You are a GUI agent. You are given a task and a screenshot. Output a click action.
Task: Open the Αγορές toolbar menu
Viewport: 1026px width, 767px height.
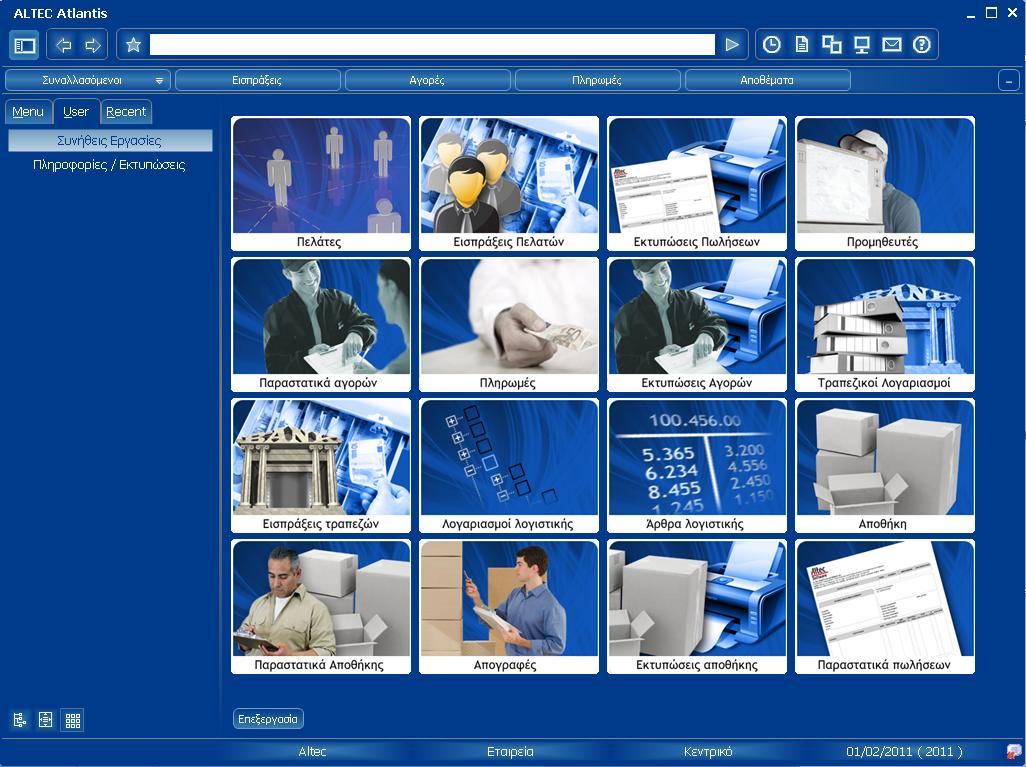[x=427, y=80]
